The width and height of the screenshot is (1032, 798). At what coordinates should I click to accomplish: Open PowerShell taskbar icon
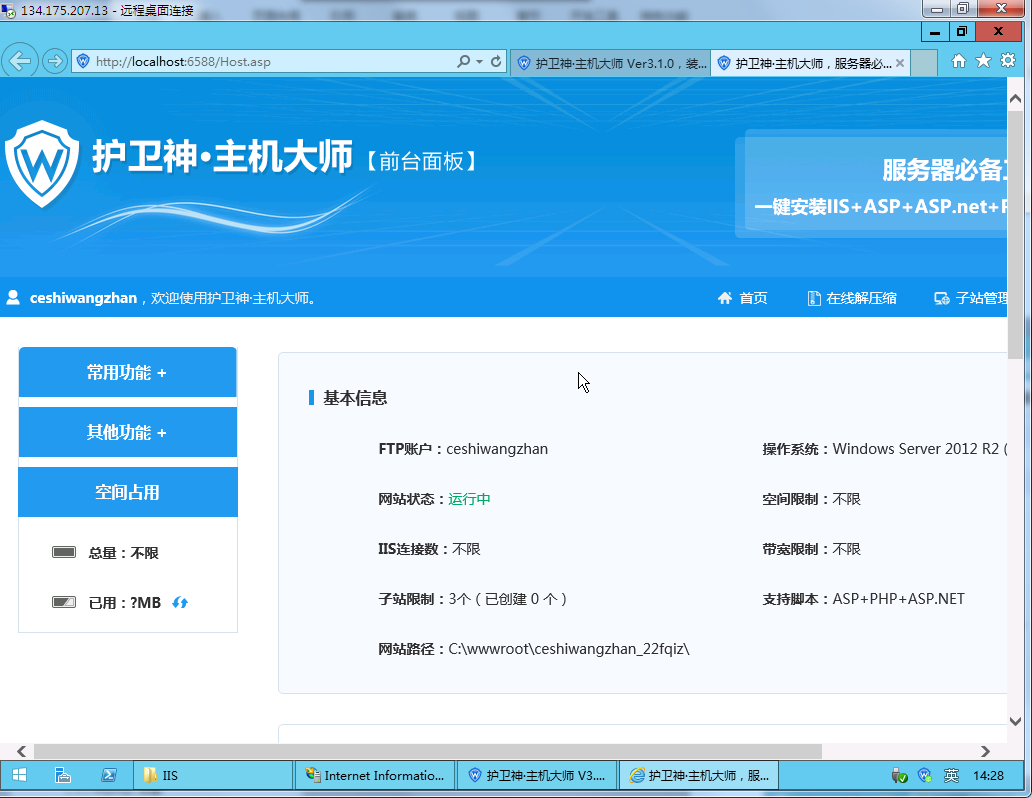109,776
